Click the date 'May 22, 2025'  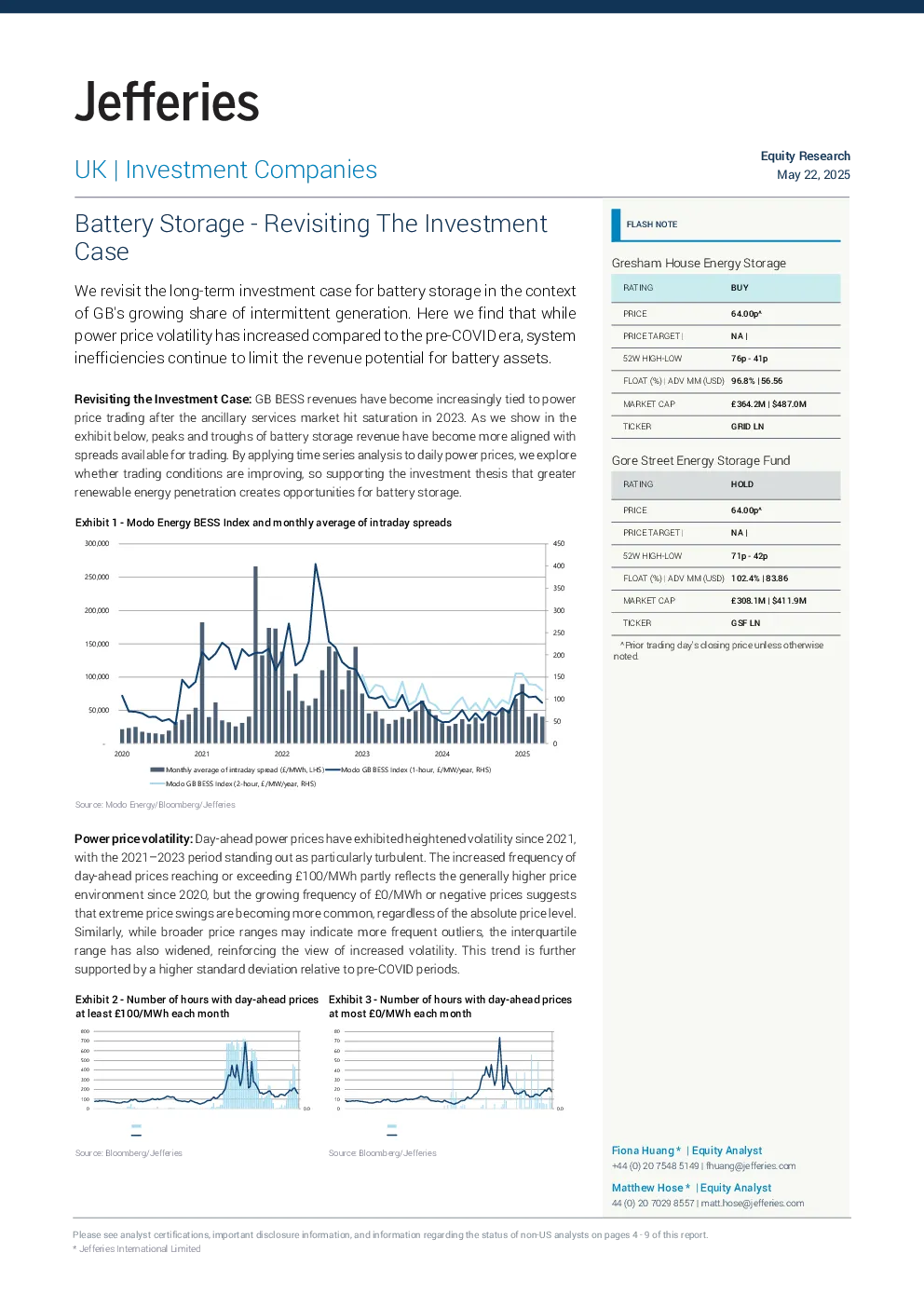(813, 174)
